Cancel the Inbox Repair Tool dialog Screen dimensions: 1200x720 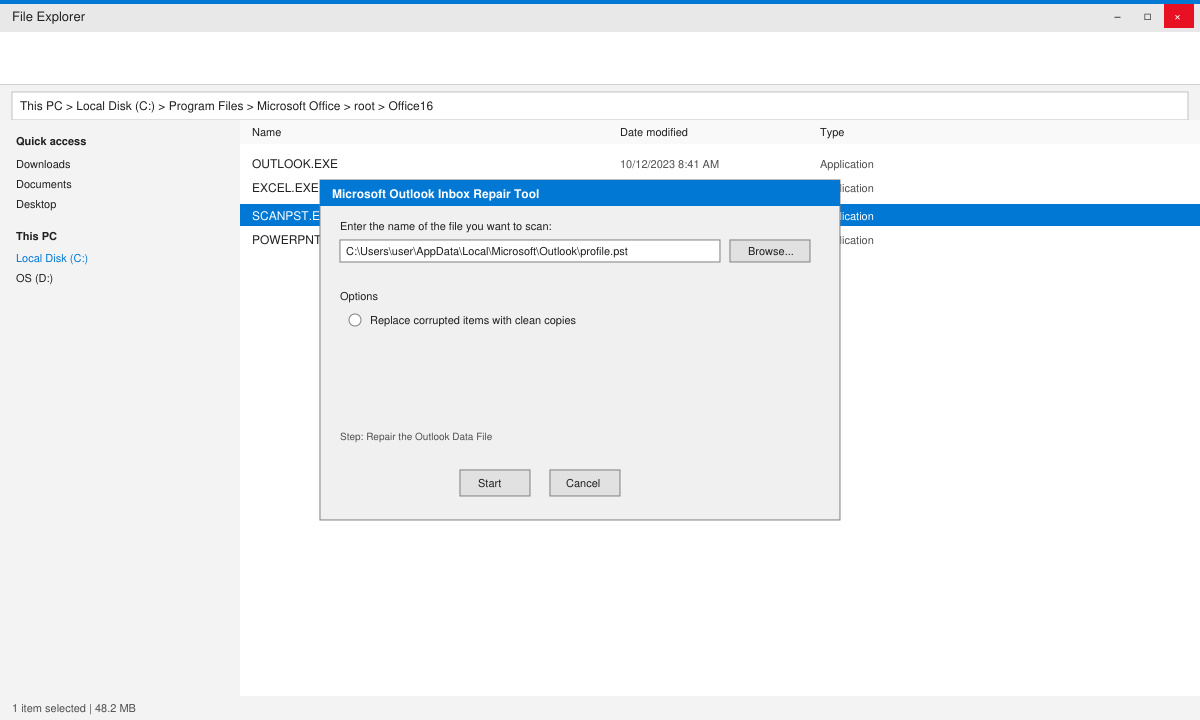coord(585,483)
